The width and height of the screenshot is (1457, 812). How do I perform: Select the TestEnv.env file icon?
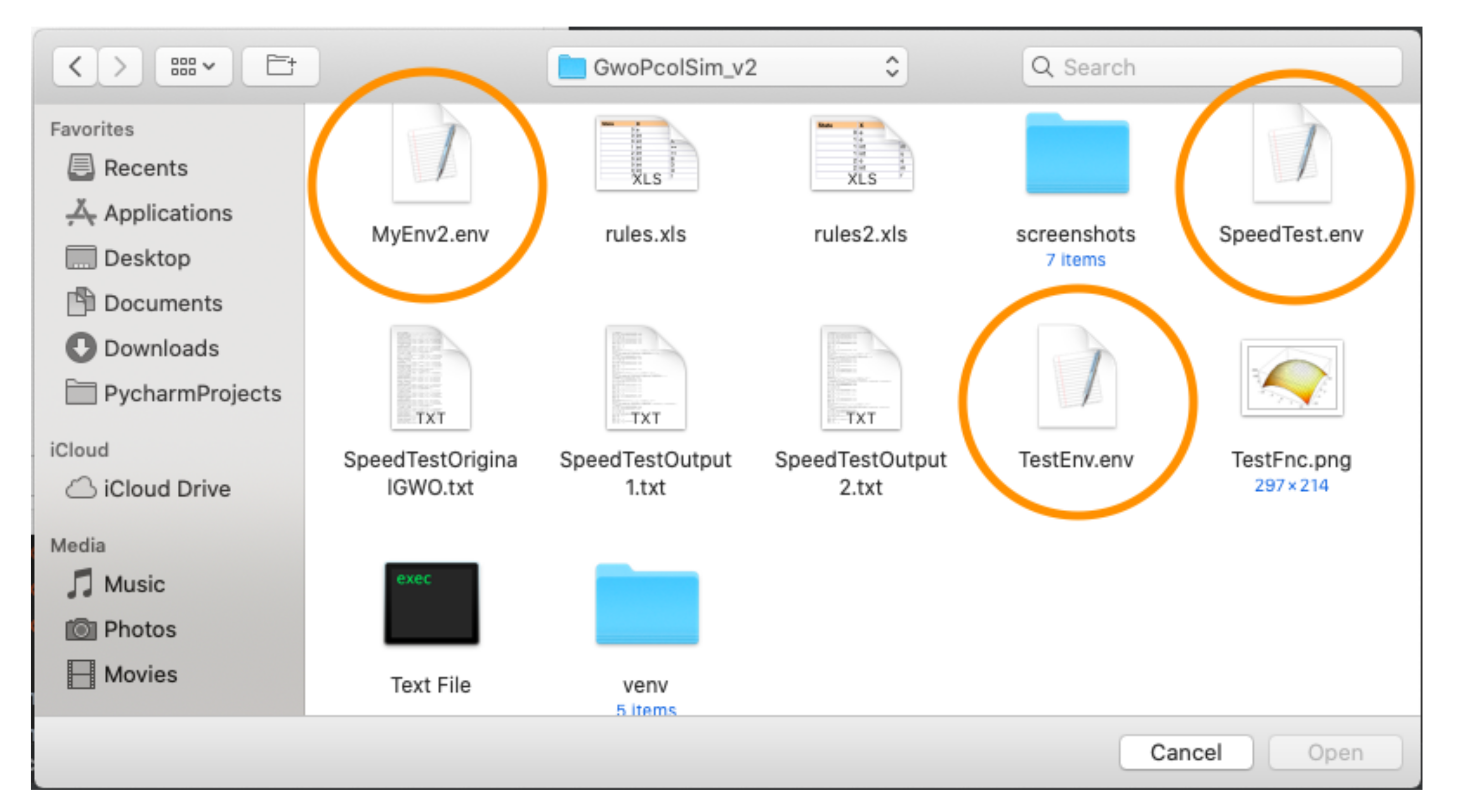click(x=1076, y=377)
